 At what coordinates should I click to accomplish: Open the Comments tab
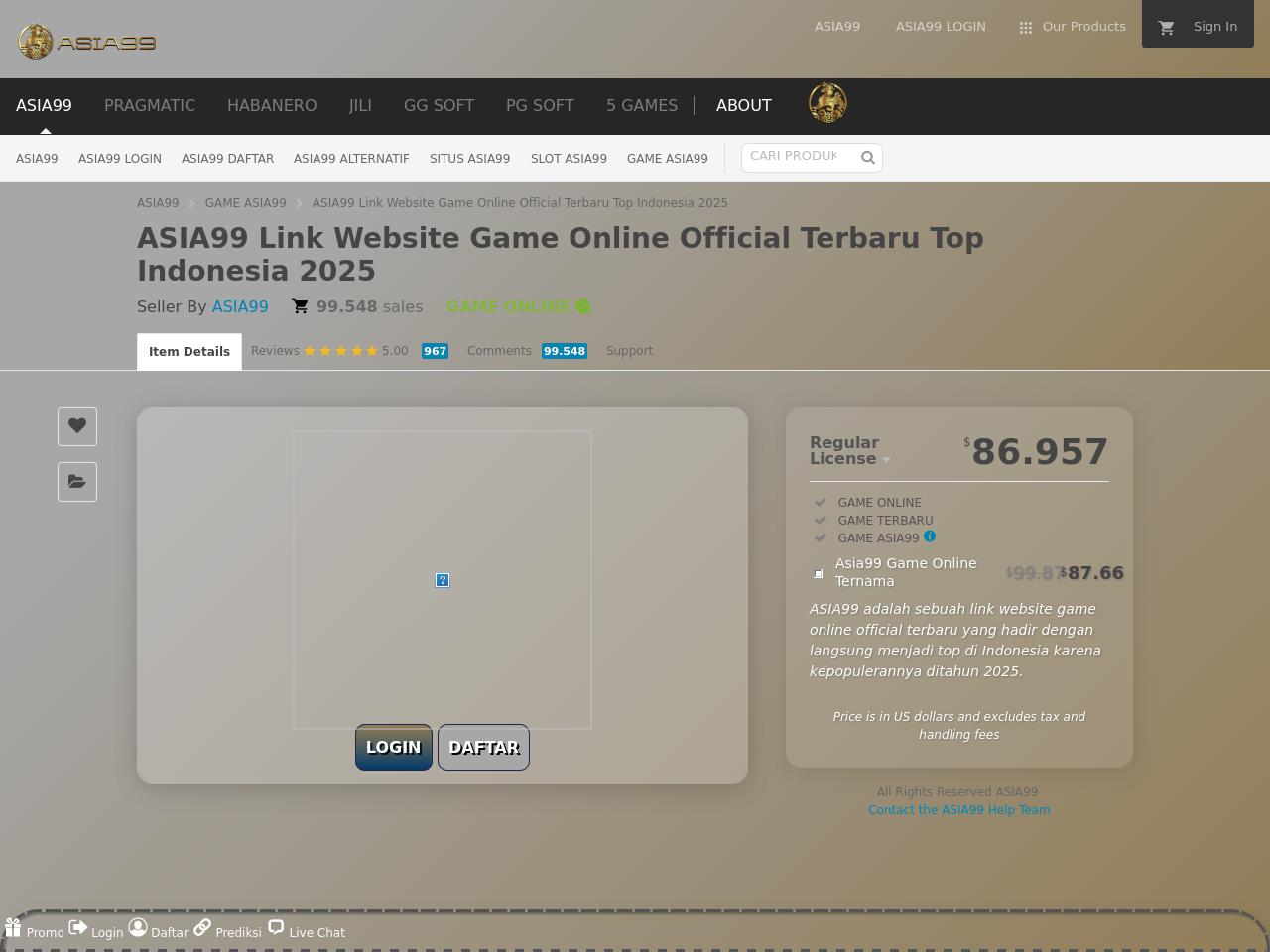(499, 351)
